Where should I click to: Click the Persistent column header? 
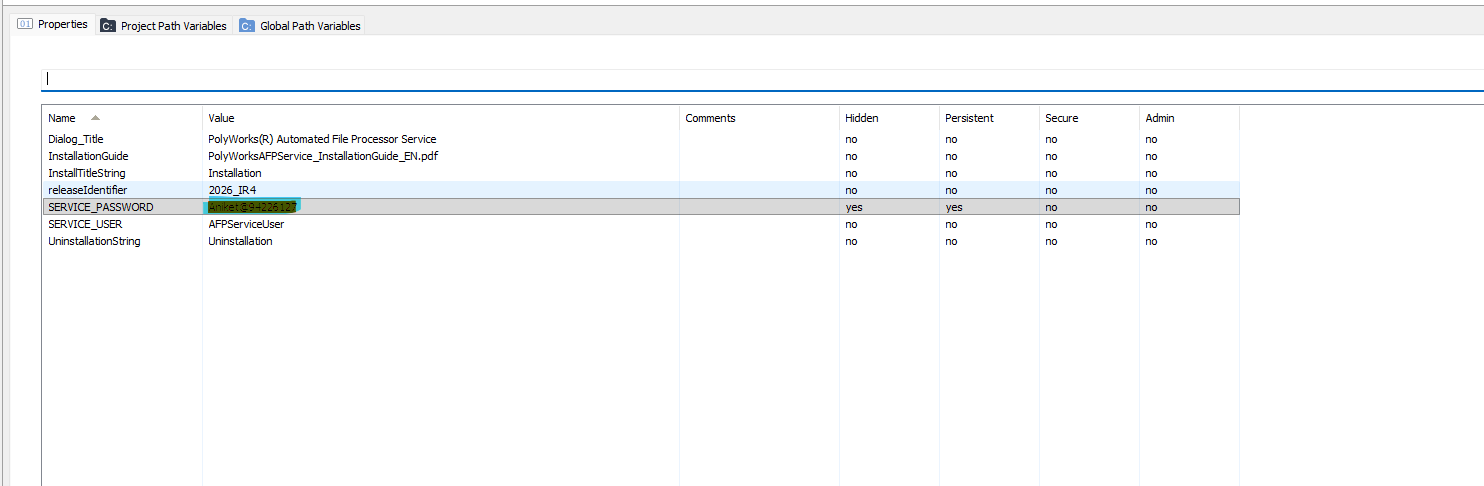pyautogui.click(x=990, y=118)
